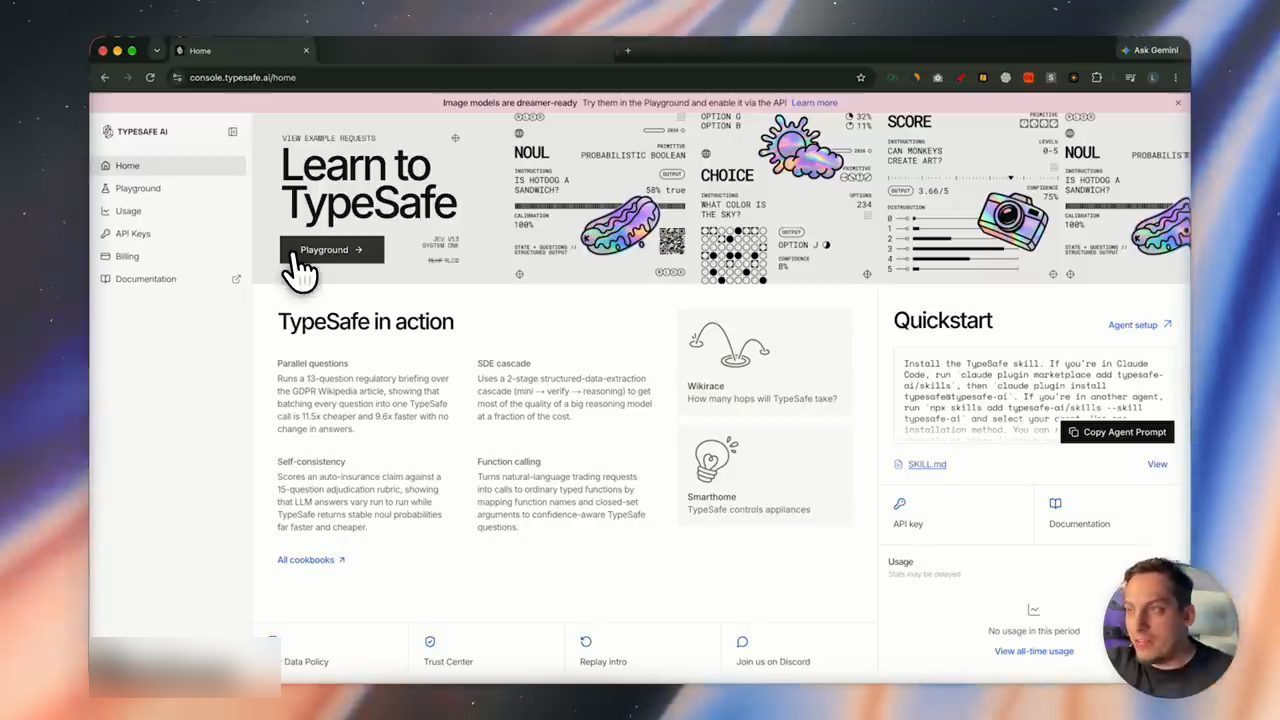Open View all-time usage link
This screenshot has height=720, width=1280.
coord(1034,651)
